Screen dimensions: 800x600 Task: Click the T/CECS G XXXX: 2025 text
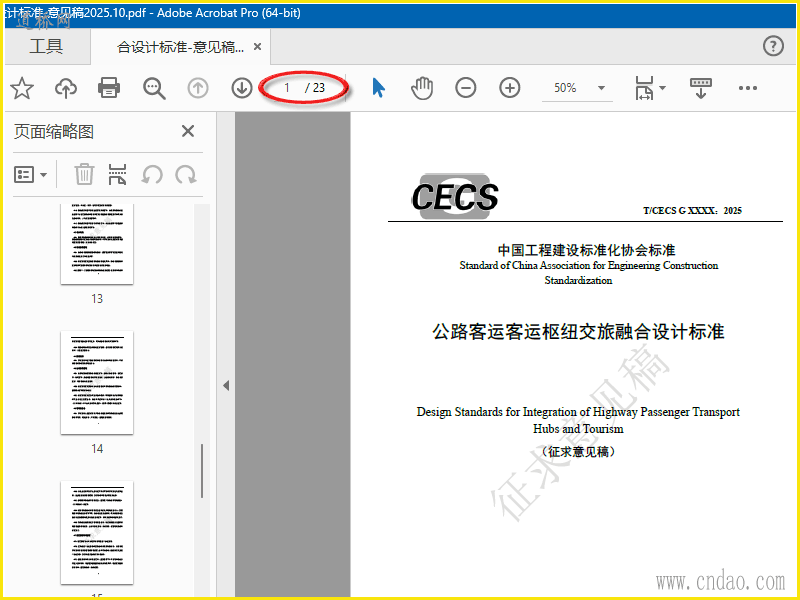pos(692,210)
